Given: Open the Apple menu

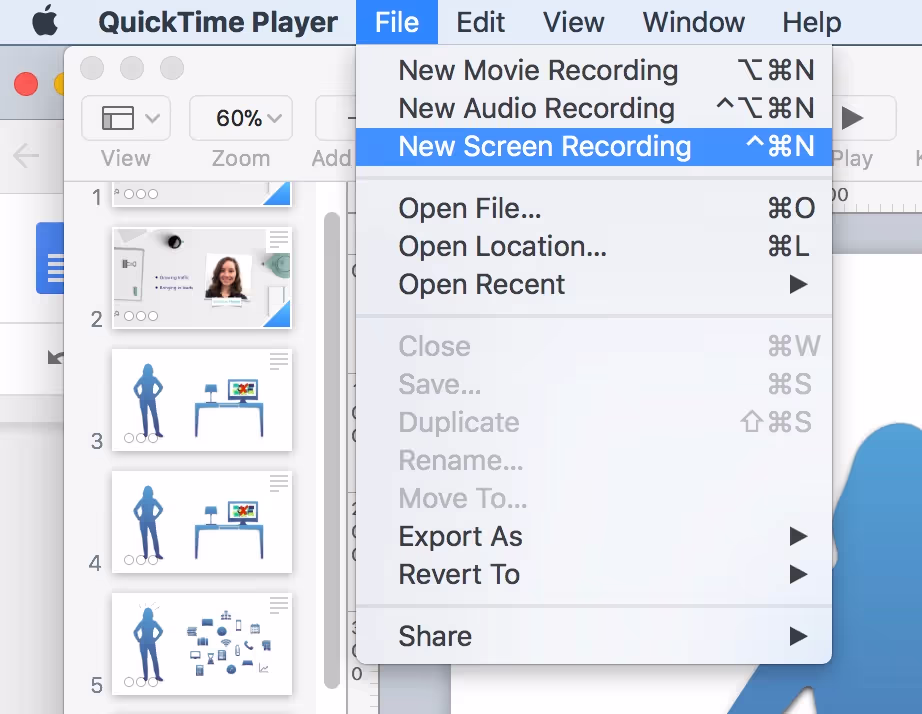Looking at the screenshot, I should (x=45, y=22).
